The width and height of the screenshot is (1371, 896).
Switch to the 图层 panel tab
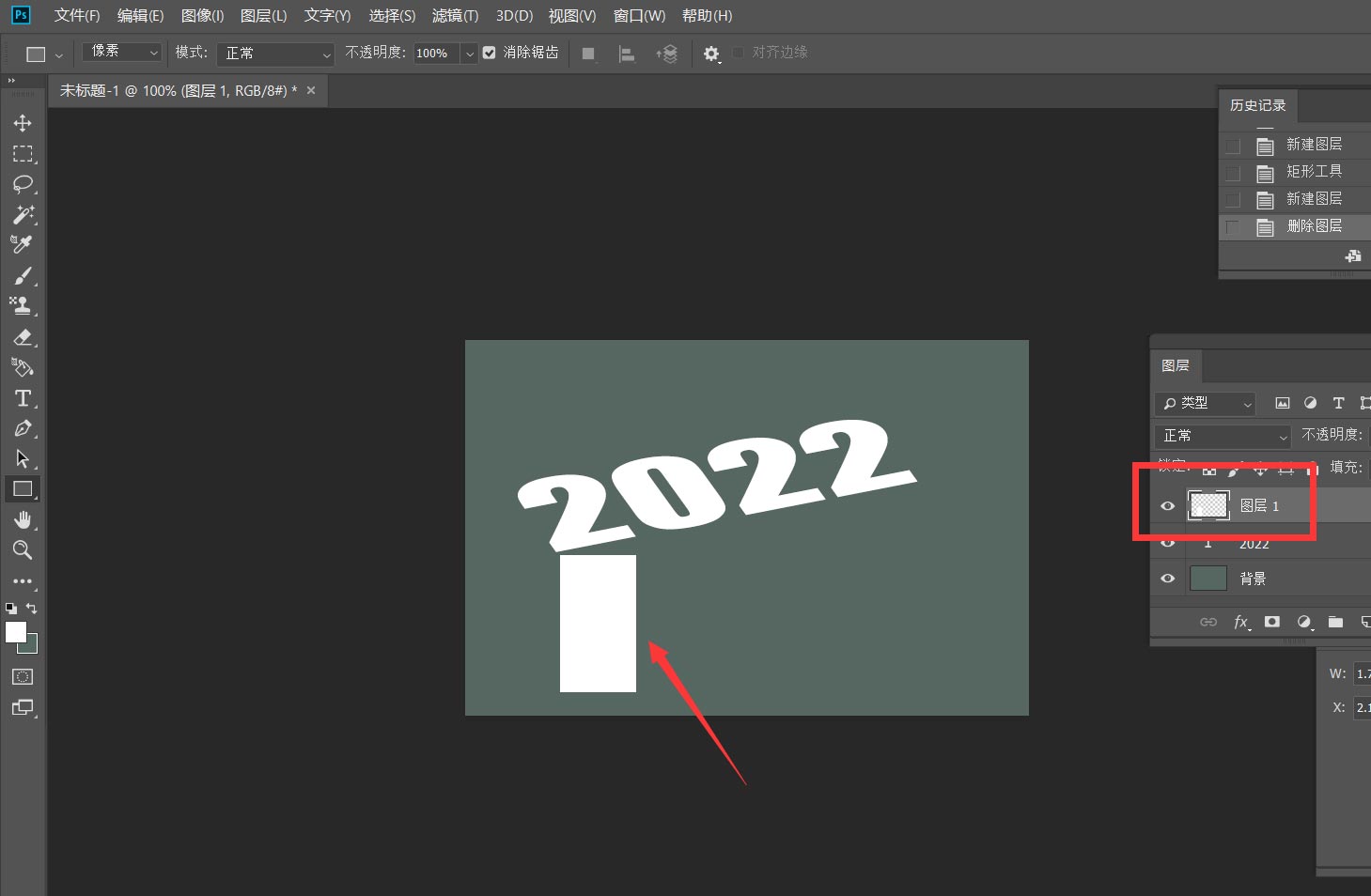[x=1175, y=365]
